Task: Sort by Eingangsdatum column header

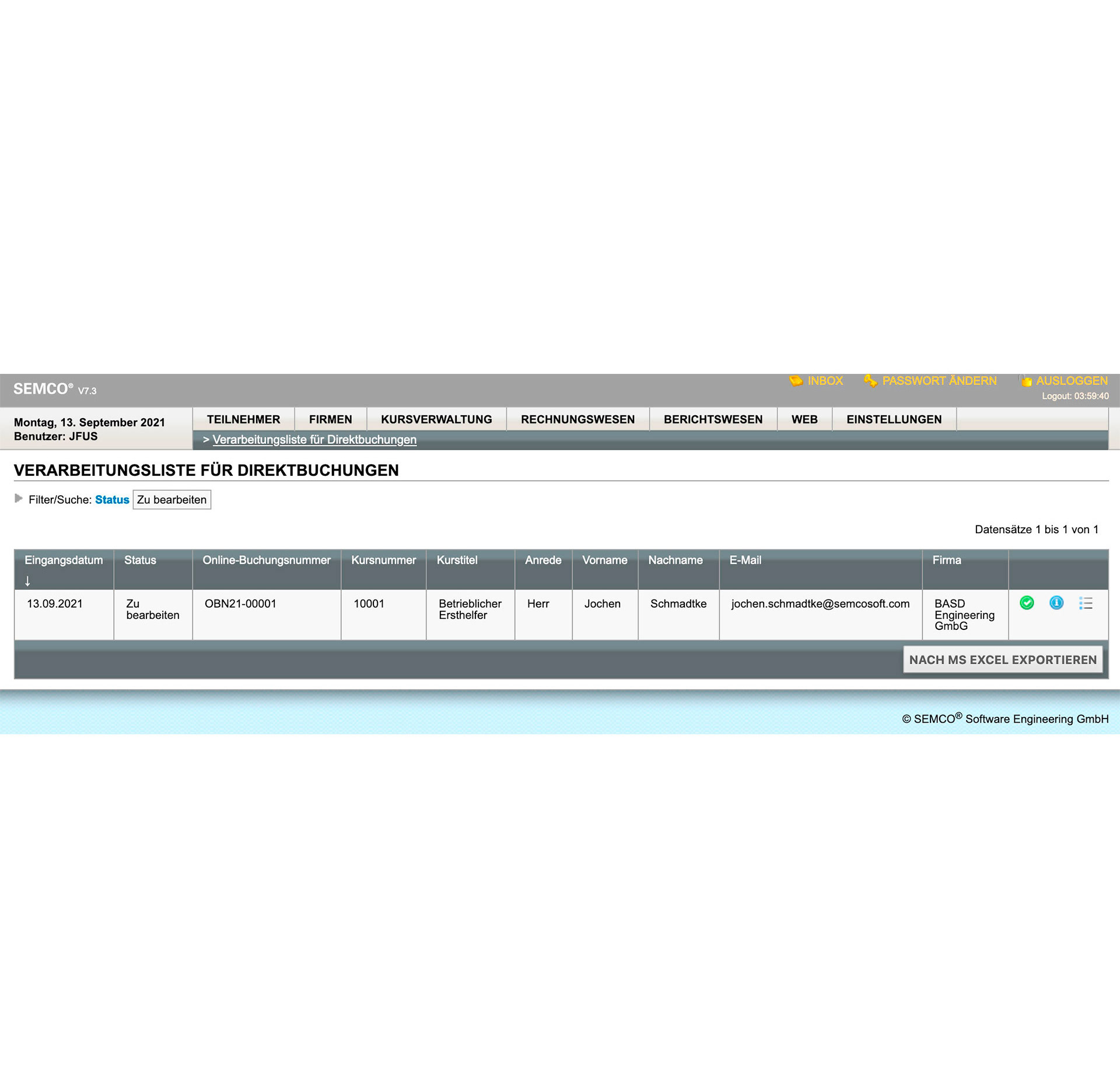Action: point(64,560)
